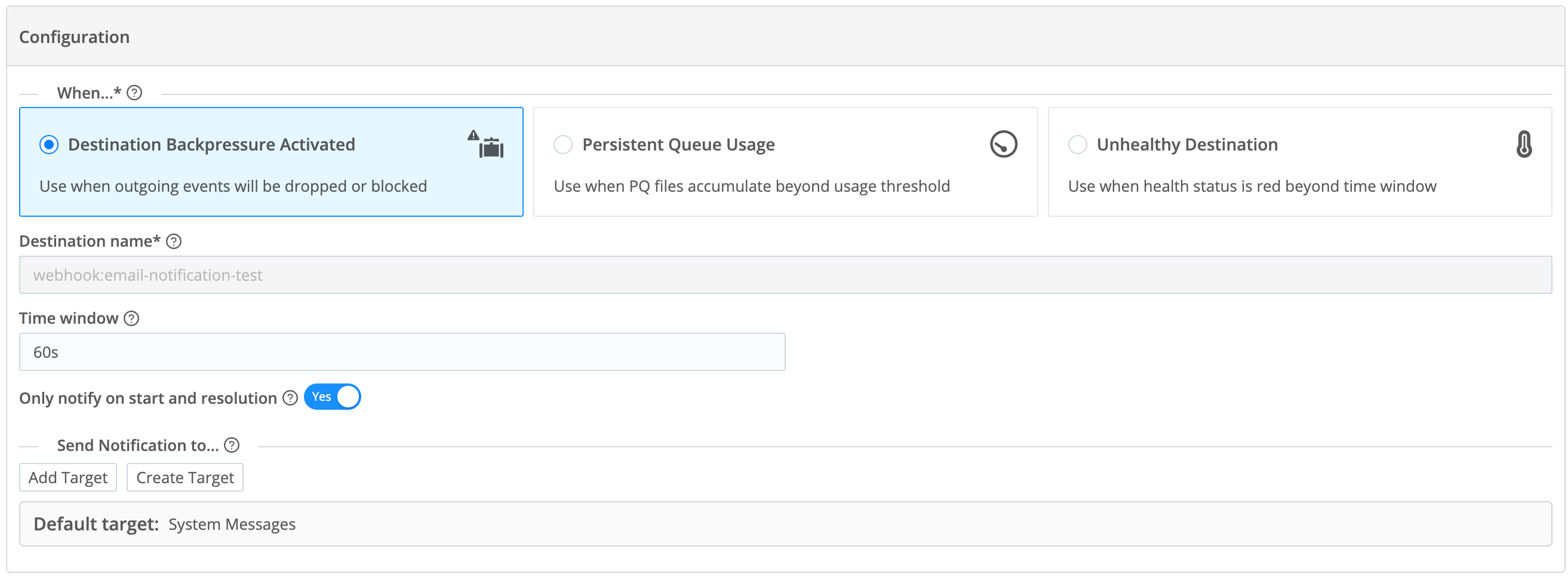This screenshot has height=577, width=1568.
Task: Focus the Time window field showing 60s
Action: (x=402, y=352)
